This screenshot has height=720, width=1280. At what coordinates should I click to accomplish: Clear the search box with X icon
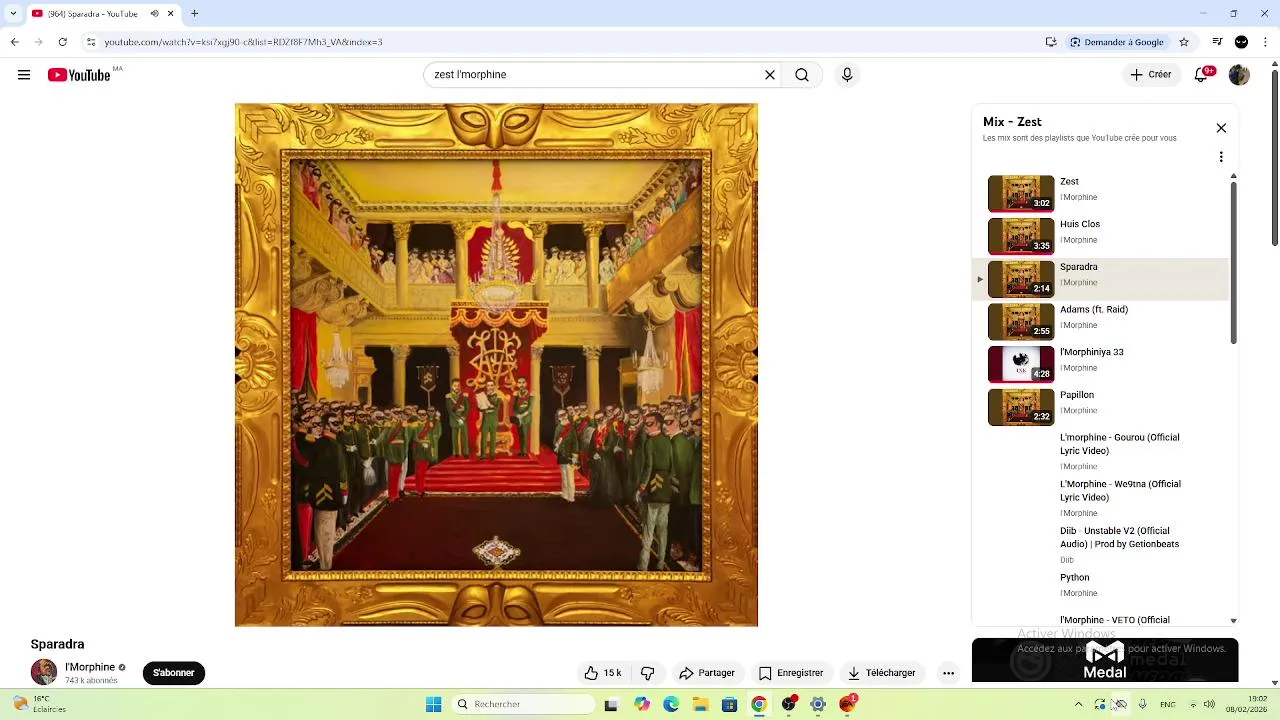pos(770,75)
